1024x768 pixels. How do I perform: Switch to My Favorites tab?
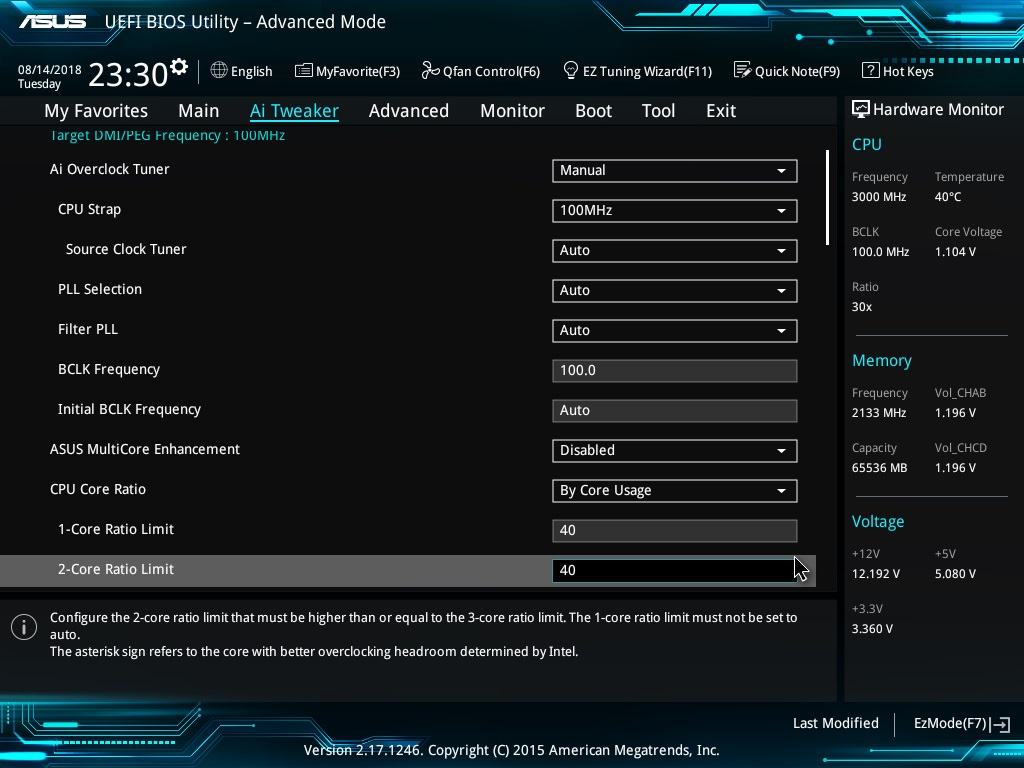point(96,111)
